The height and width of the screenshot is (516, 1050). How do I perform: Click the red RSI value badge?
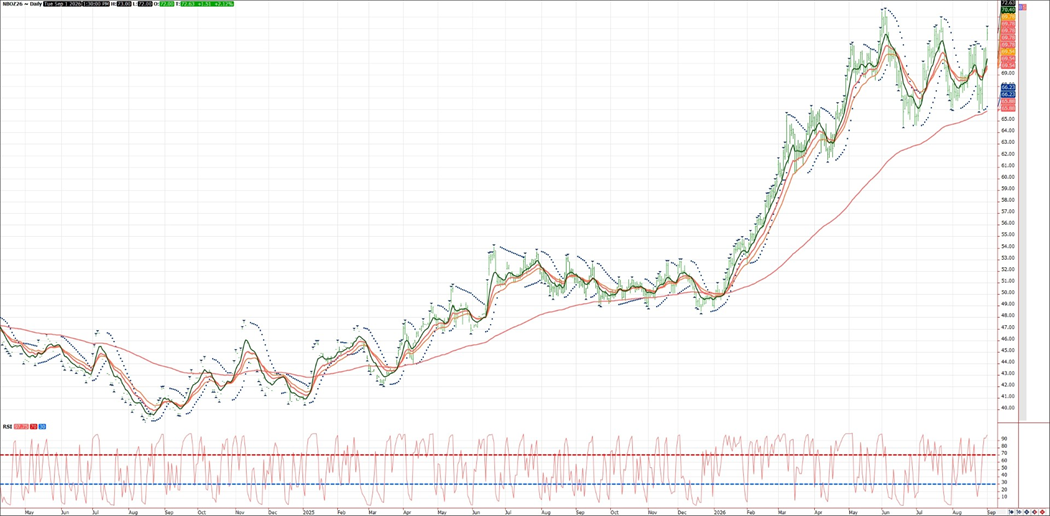click(21, 426)
